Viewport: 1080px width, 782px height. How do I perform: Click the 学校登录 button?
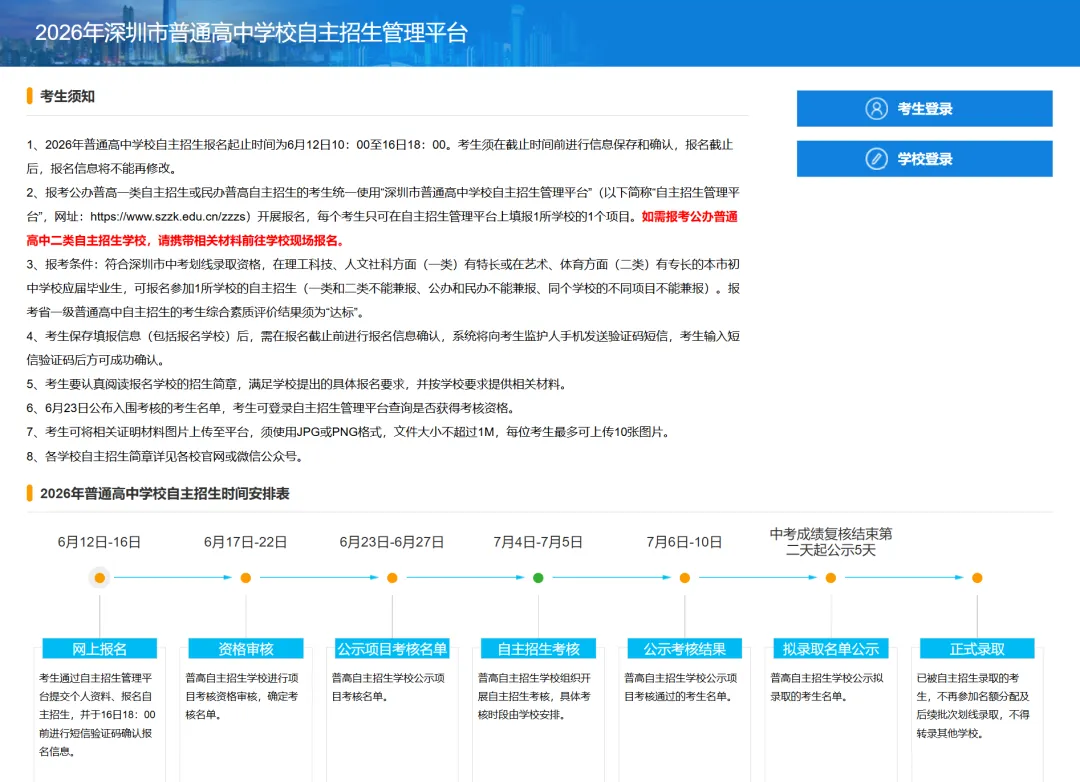coord(924,158)
